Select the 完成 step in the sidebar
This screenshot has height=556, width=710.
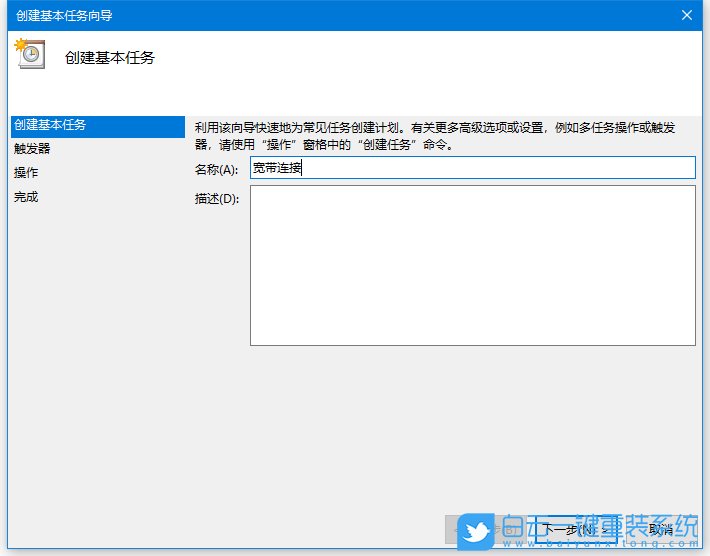[26, 197]
